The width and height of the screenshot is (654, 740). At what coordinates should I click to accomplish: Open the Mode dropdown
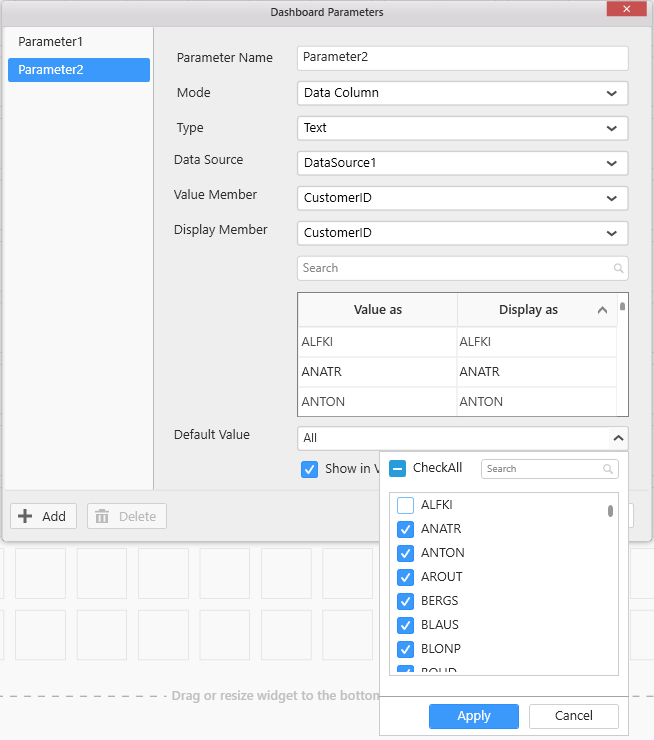coord(611,93)
